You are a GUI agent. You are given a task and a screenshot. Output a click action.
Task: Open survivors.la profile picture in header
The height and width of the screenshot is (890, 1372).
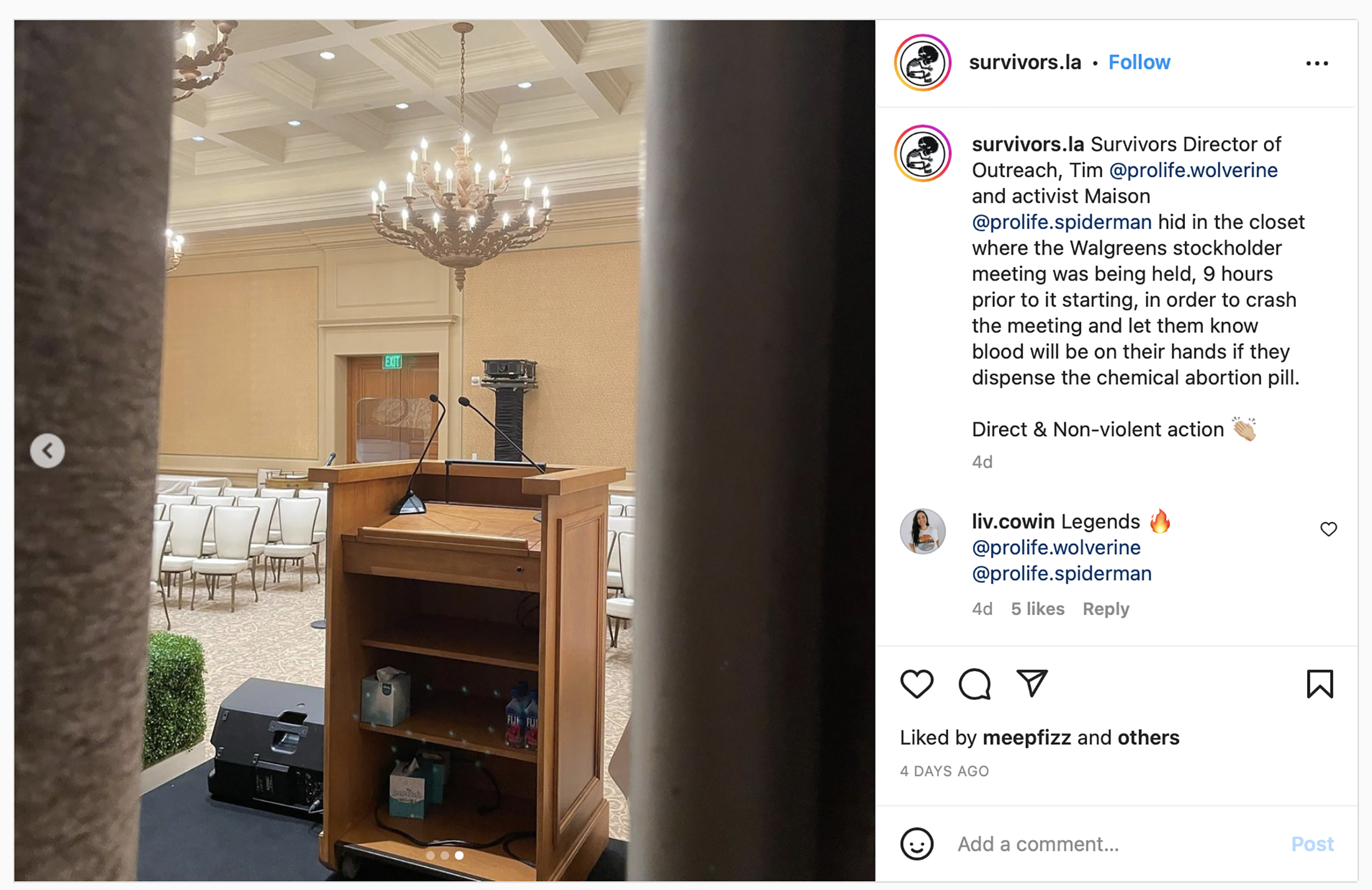pos(922,62)
